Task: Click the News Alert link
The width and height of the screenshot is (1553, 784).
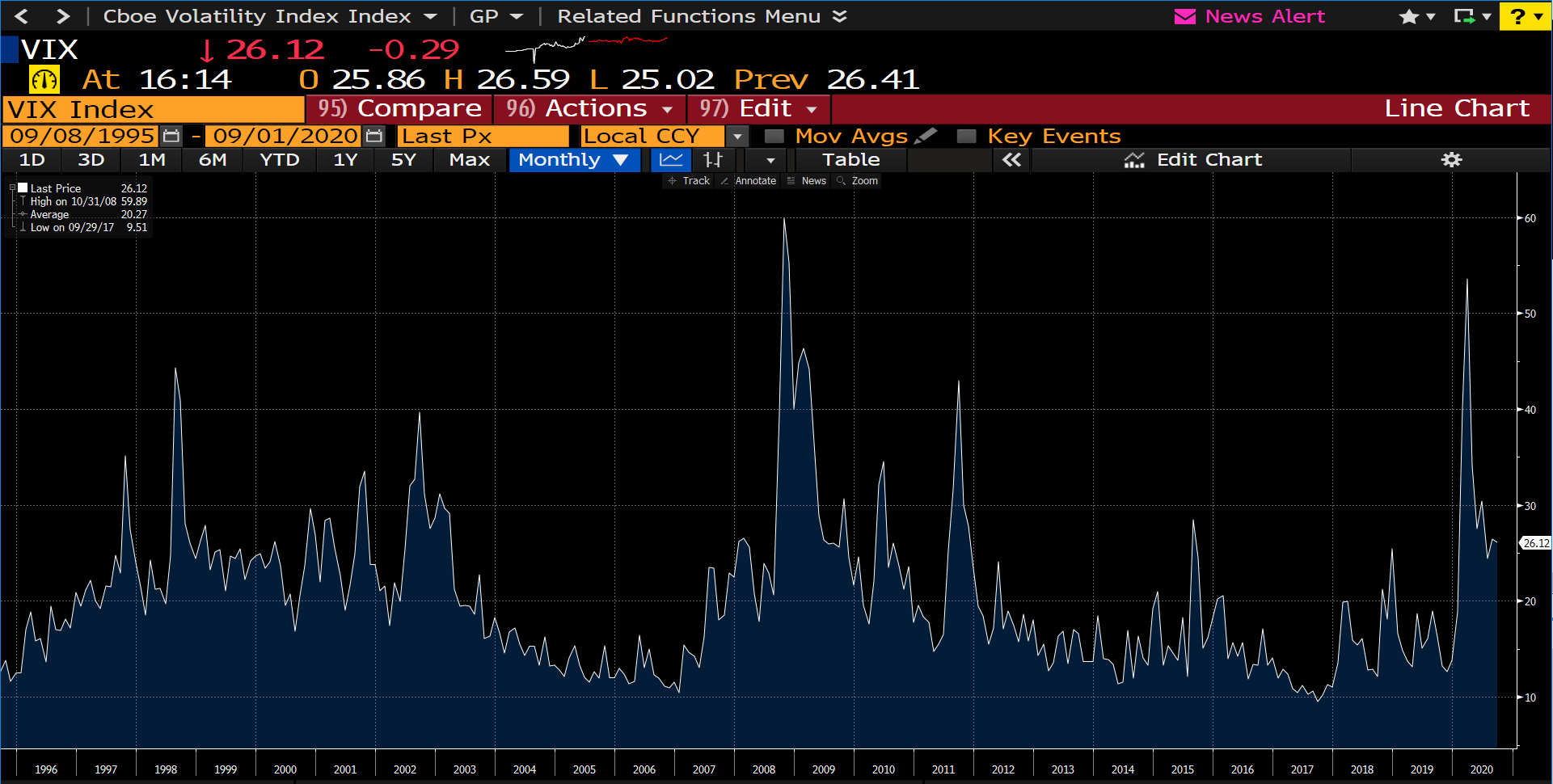Action: point(1264,16)
